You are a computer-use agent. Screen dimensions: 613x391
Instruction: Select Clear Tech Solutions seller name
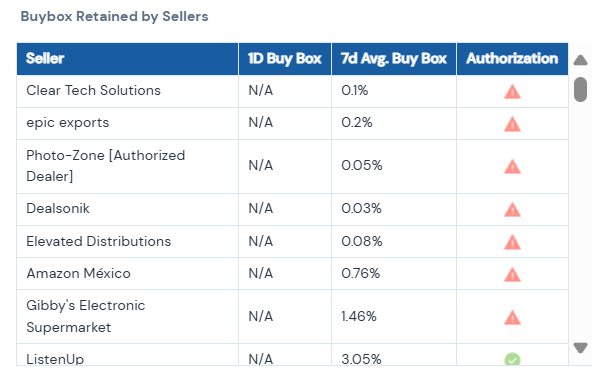(93, 90)
